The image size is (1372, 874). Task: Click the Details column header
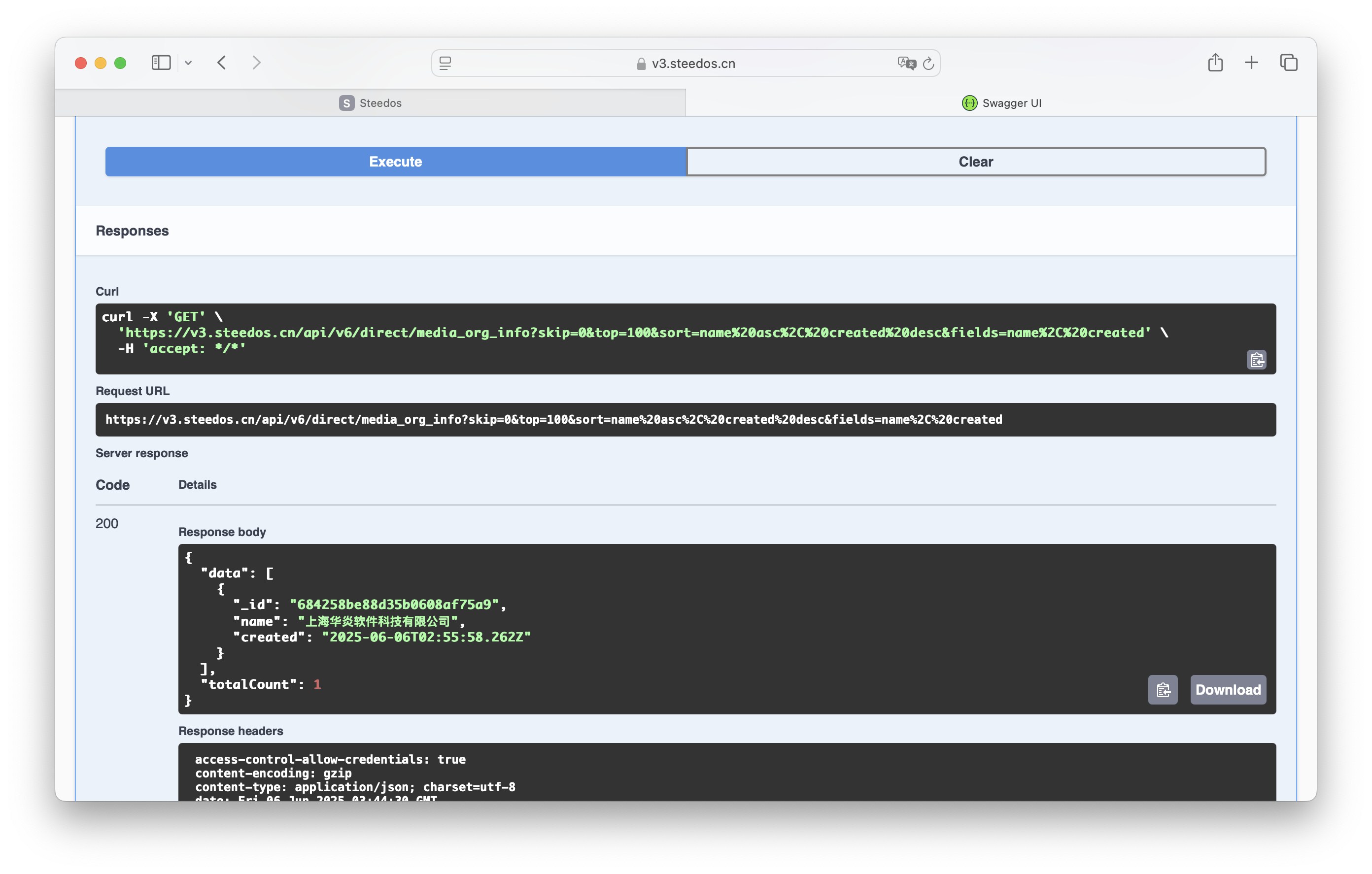tap(198, 485)
